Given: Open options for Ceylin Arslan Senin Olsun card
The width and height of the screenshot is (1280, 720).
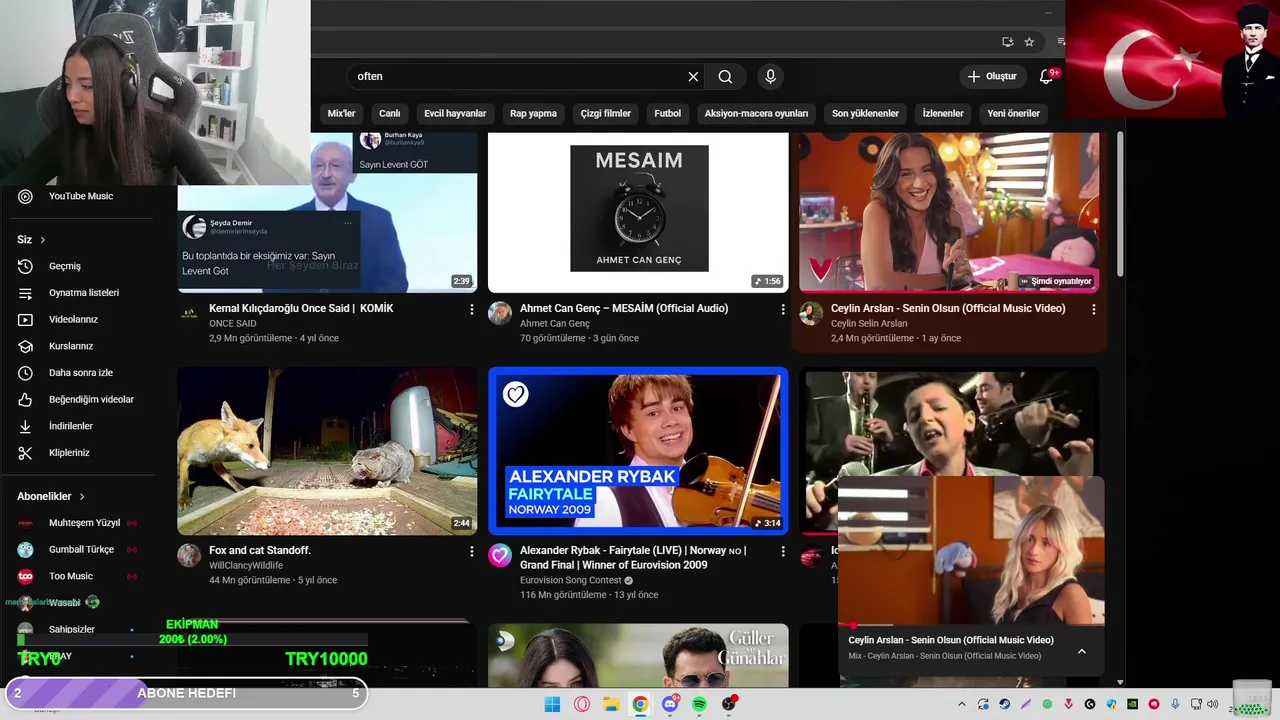Looking at the screenshot, I should [1093, 310].
